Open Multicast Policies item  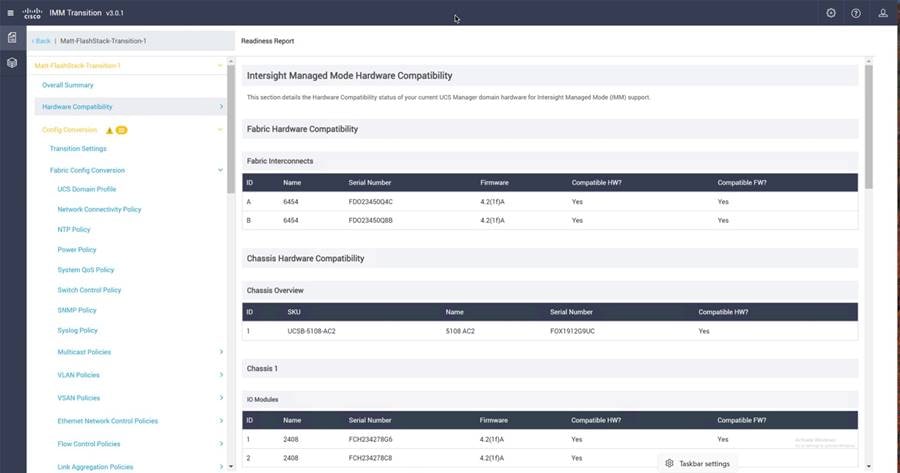click(x=84, y=352)
